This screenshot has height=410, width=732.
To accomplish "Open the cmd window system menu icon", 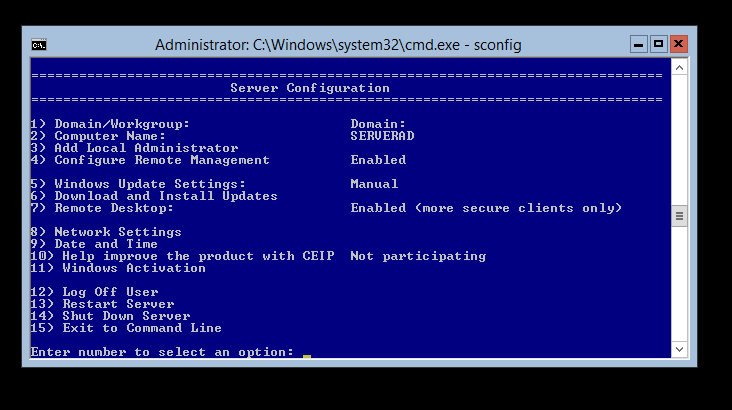I will [x=38, y=45].
